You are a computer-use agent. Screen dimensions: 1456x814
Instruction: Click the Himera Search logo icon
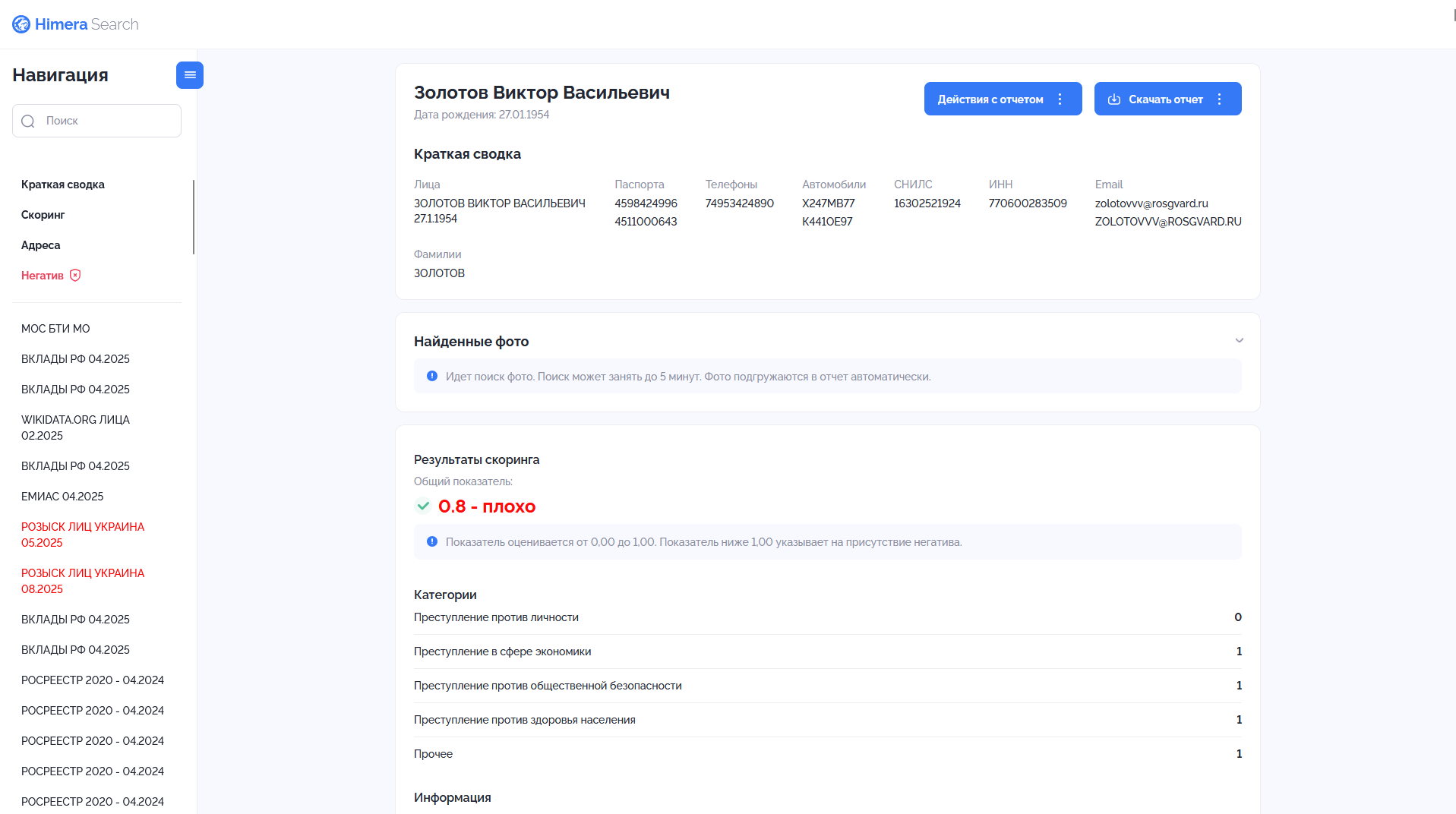pyautogui.click(x=21, y=24)
